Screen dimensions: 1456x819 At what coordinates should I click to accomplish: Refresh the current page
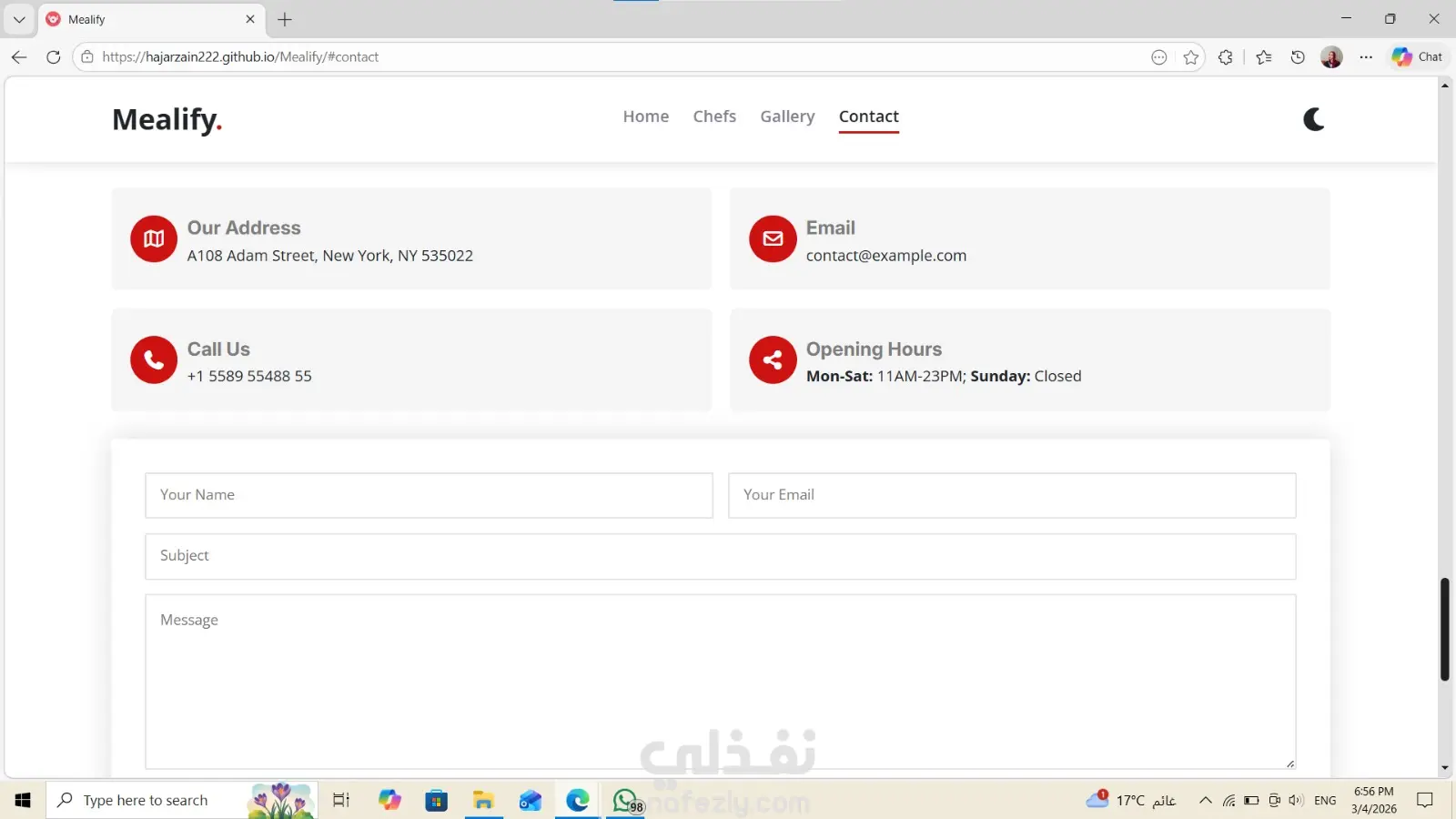tap(54, 56)
